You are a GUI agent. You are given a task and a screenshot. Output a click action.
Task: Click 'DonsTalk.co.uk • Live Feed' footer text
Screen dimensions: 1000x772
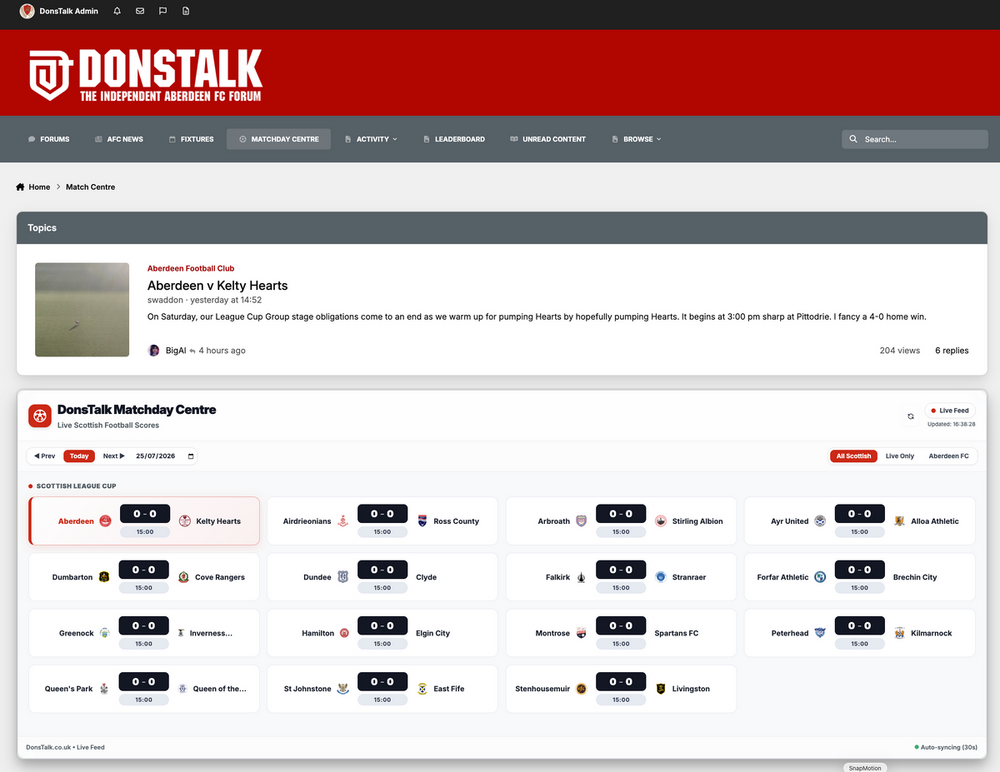click(x=65, y=747)
